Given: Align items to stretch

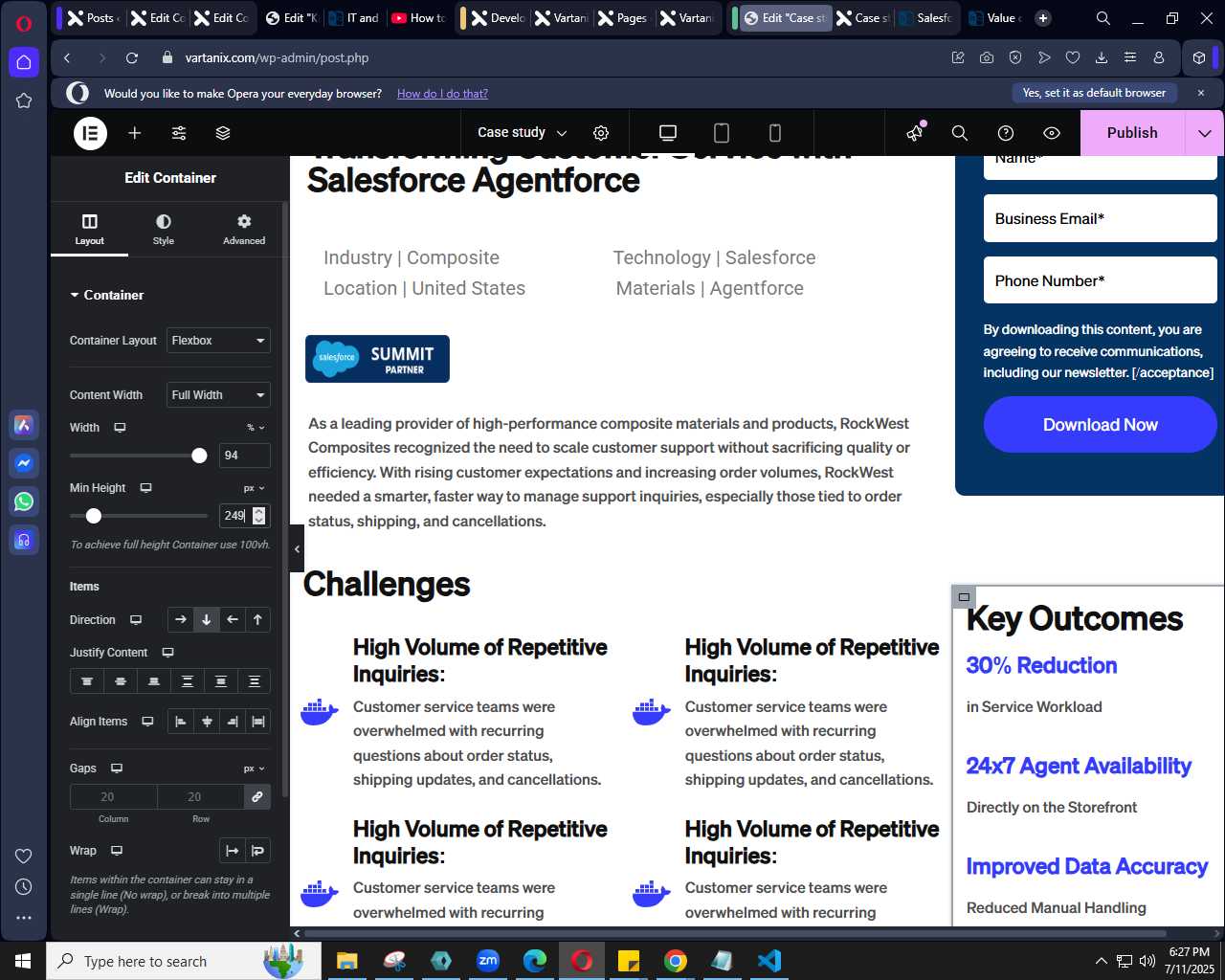Looking at the screenshot, I should [258, 722].
